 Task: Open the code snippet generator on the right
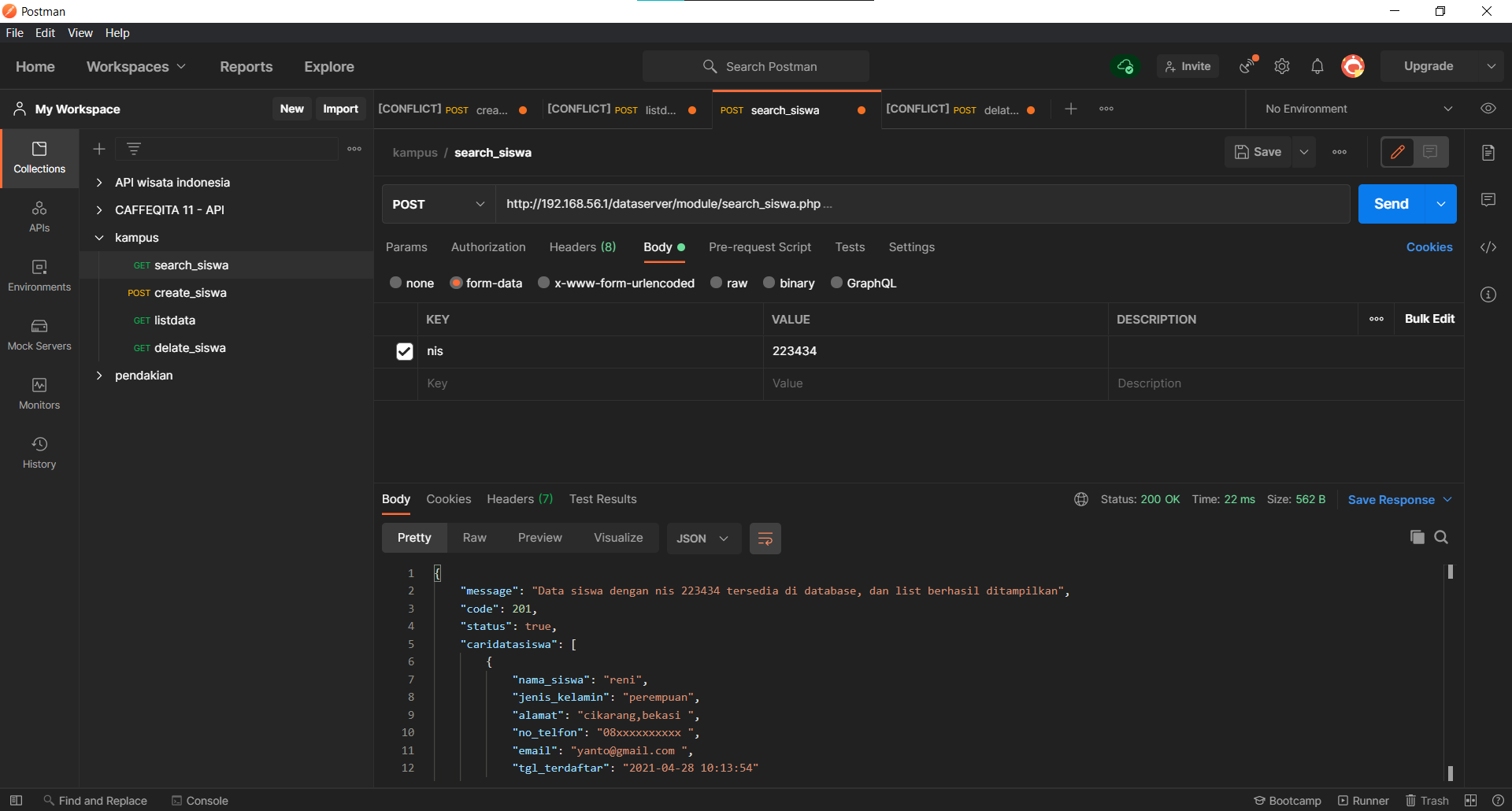[x=1488, y=246]
